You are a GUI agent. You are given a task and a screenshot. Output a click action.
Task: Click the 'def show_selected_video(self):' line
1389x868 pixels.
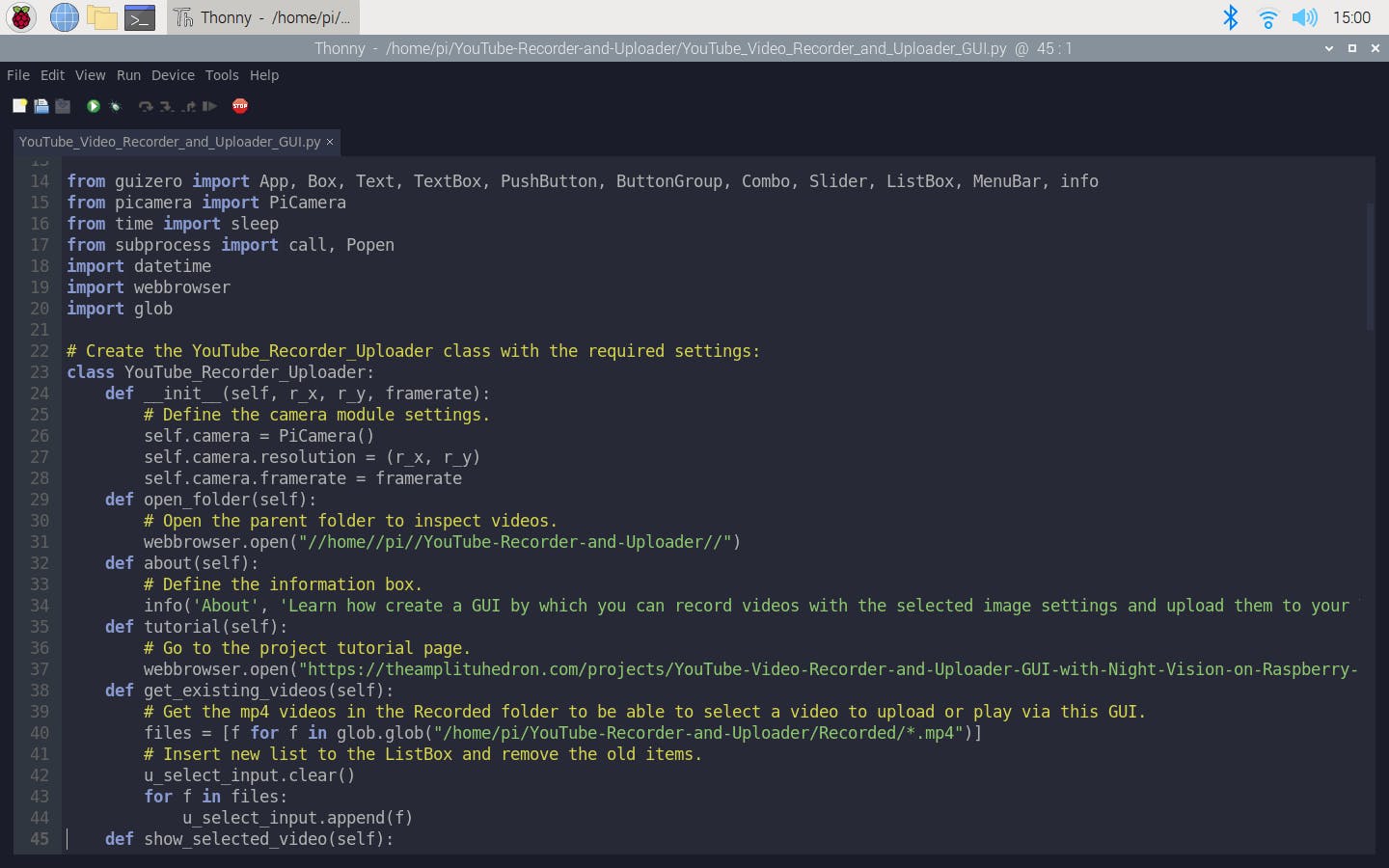pyautogui.click(x=250, y=839)
